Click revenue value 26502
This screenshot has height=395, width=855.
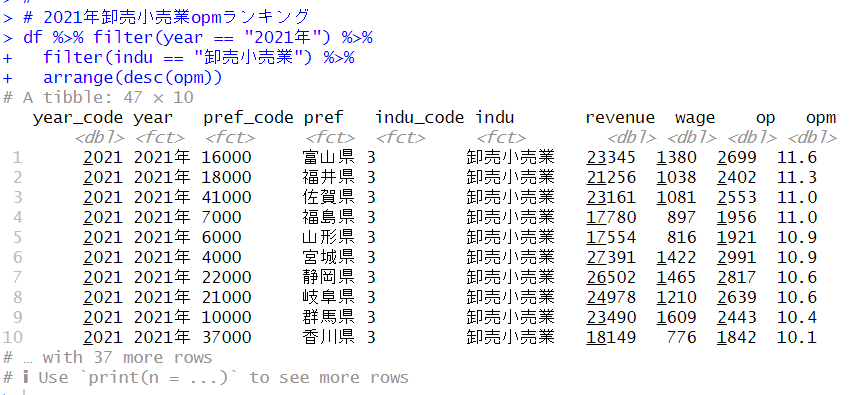pos(611,277)
